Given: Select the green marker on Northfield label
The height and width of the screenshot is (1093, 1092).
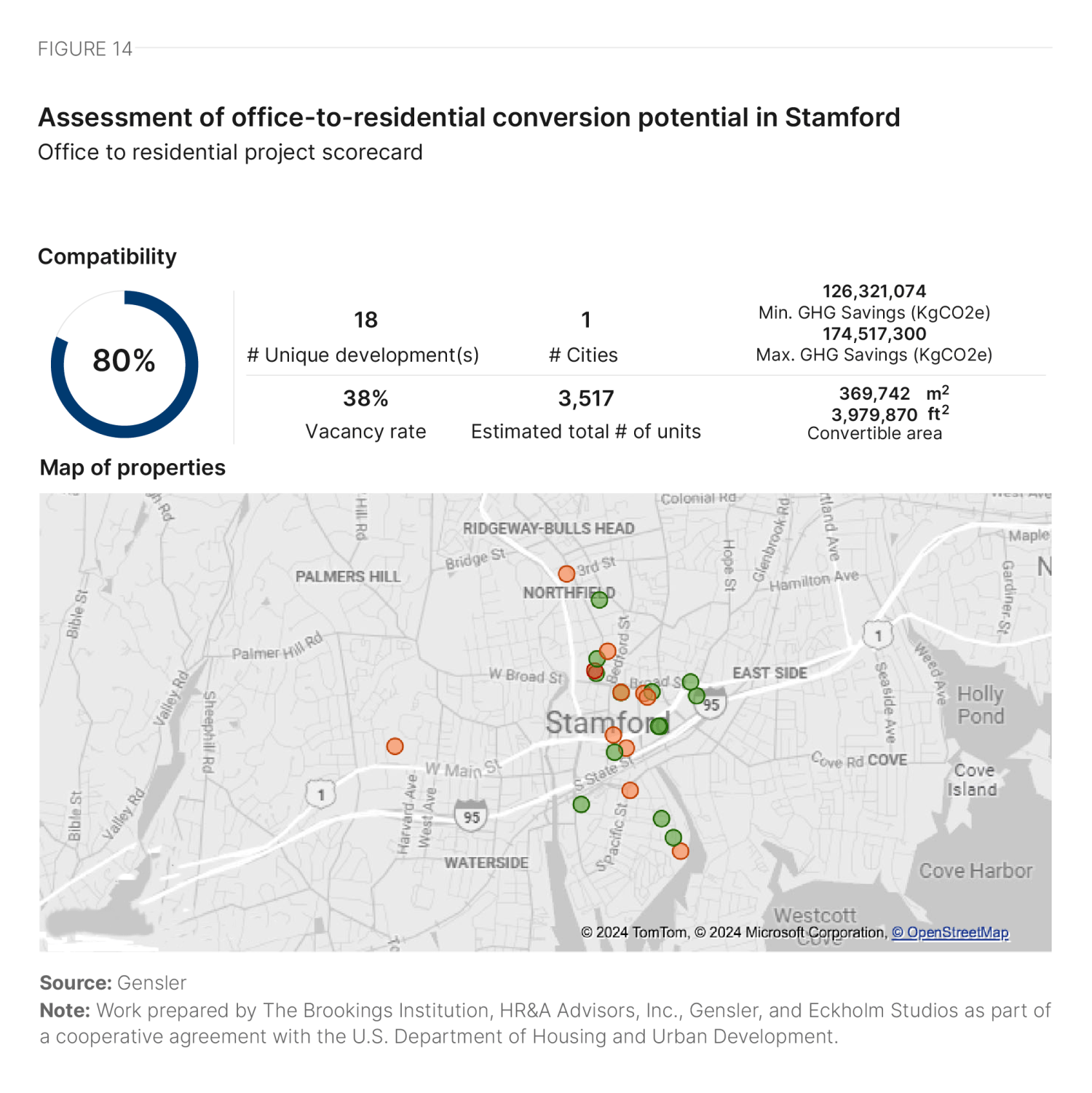Looking at the screenshot, I should coord(599,600).
